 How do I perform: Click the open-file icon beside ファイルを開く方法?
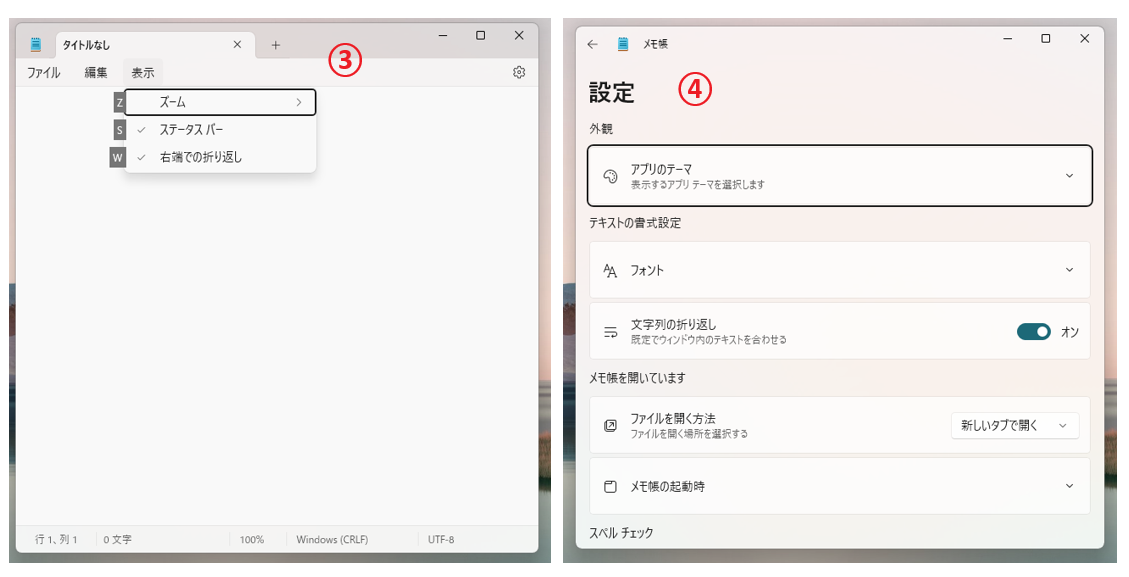(x=611, y=425)
